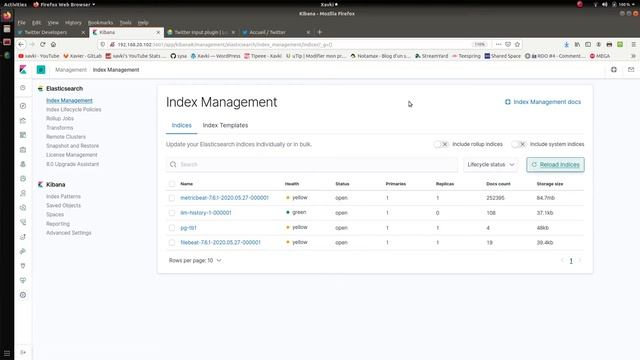Image resolution: width=640 pixels, height=360 pixels.
Task: Open Snapshot and Restore section
Action: [72, 146]
